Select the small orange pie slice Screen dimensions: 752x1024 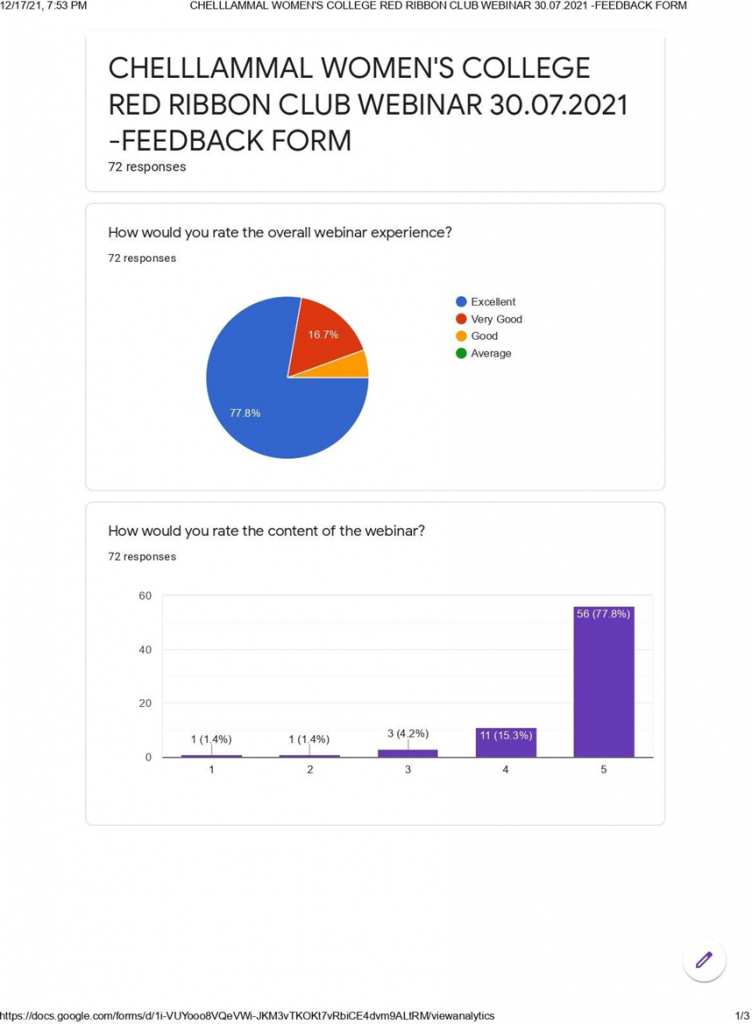pos(356,365)
